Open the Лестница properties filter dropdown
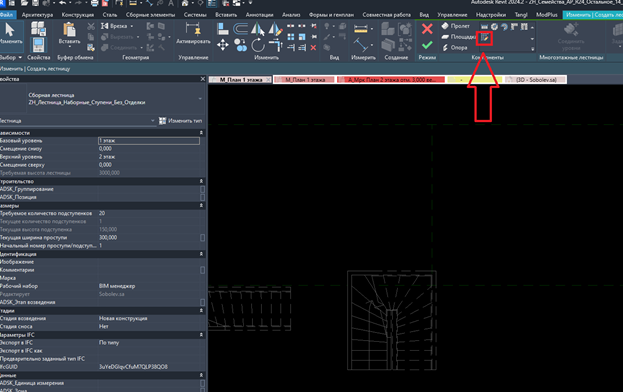Screen dimensions: 623x392 tap(153, 121)
